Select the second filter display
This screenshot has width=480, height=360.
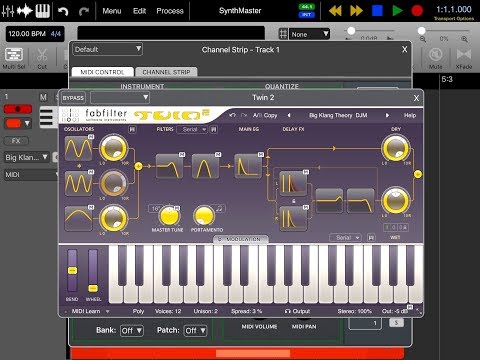[x=206, y=166]
